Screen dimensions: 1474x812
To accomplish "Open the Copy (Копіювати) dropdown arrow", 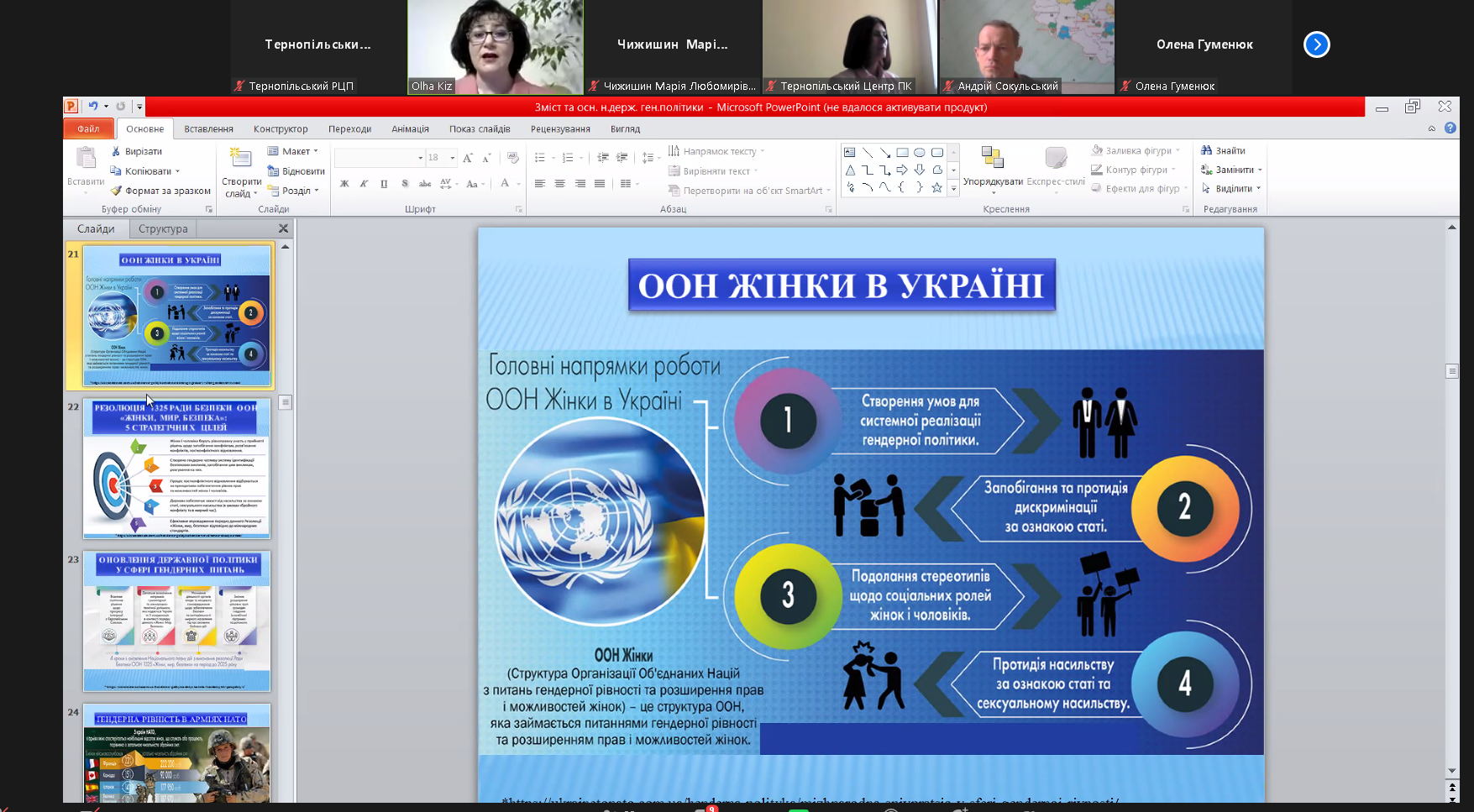I will (x=177, y=171).
